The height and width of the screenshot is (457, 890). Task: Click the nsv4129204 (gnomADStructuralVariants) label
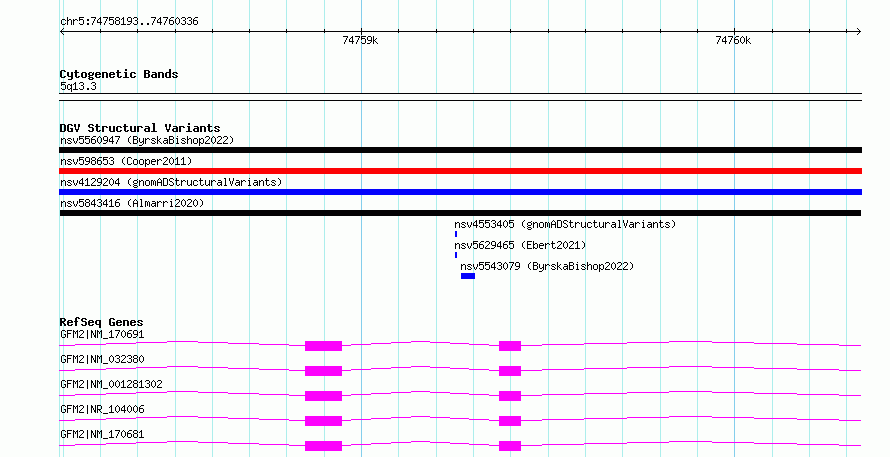[171, 182]
